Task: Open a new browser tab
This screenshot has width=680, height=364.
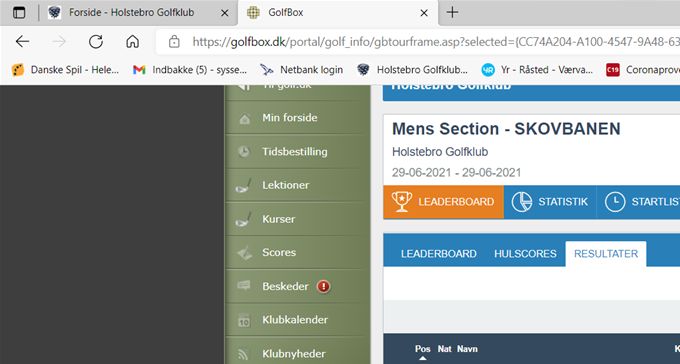Action: pos(452,12)
